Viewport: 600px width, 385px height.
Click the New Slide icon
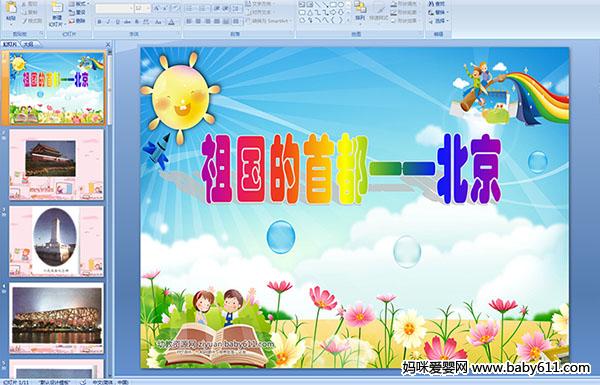57,8
